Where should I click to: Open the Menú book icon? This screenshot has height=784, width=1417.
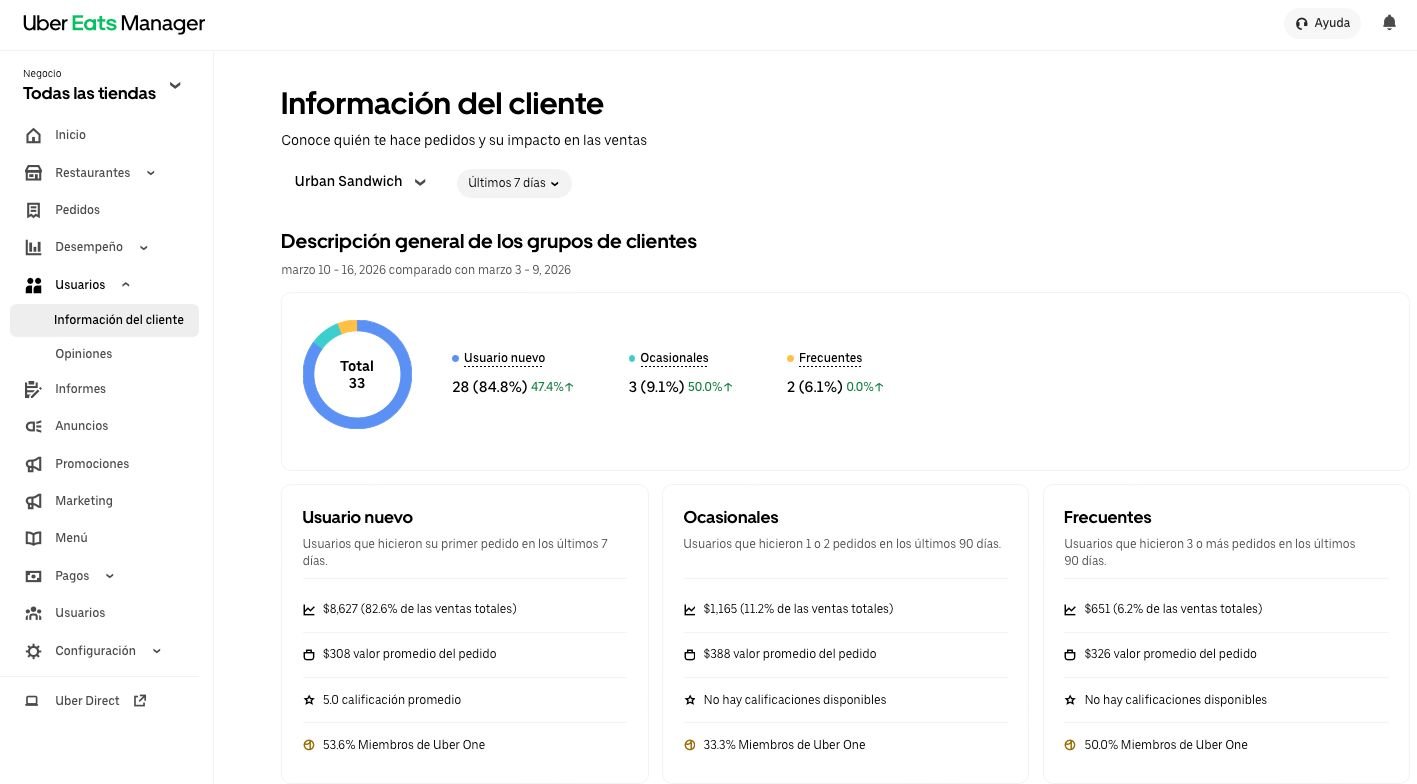pos(34,538)
